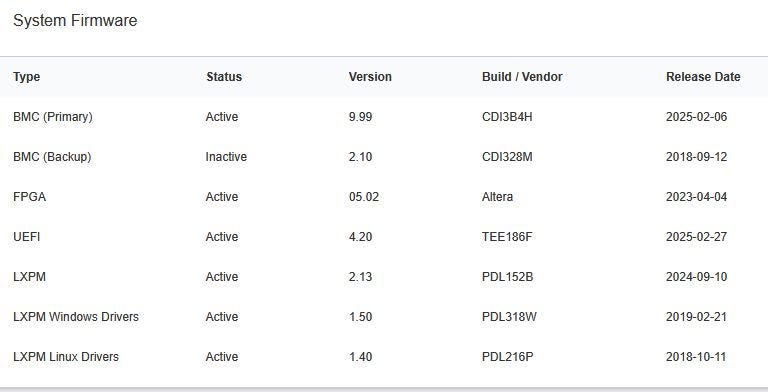
Task: Select build PDL152B
Action: [507, 277]
